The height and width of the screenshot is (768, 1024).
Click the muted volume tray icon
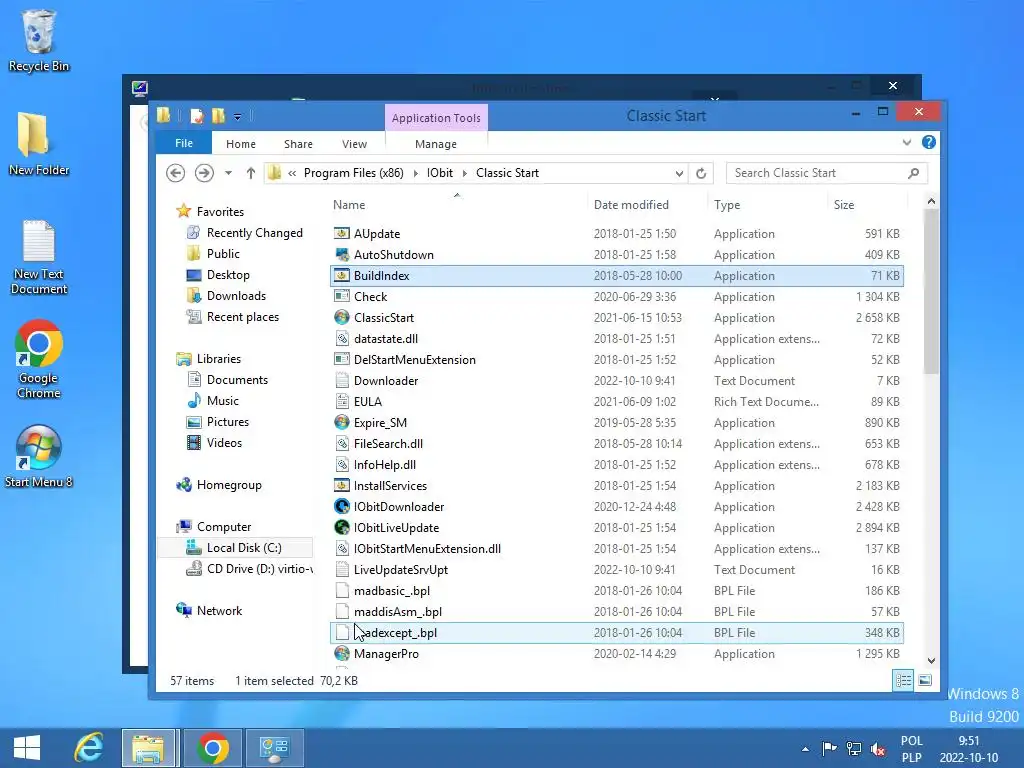tap(878, 748)
